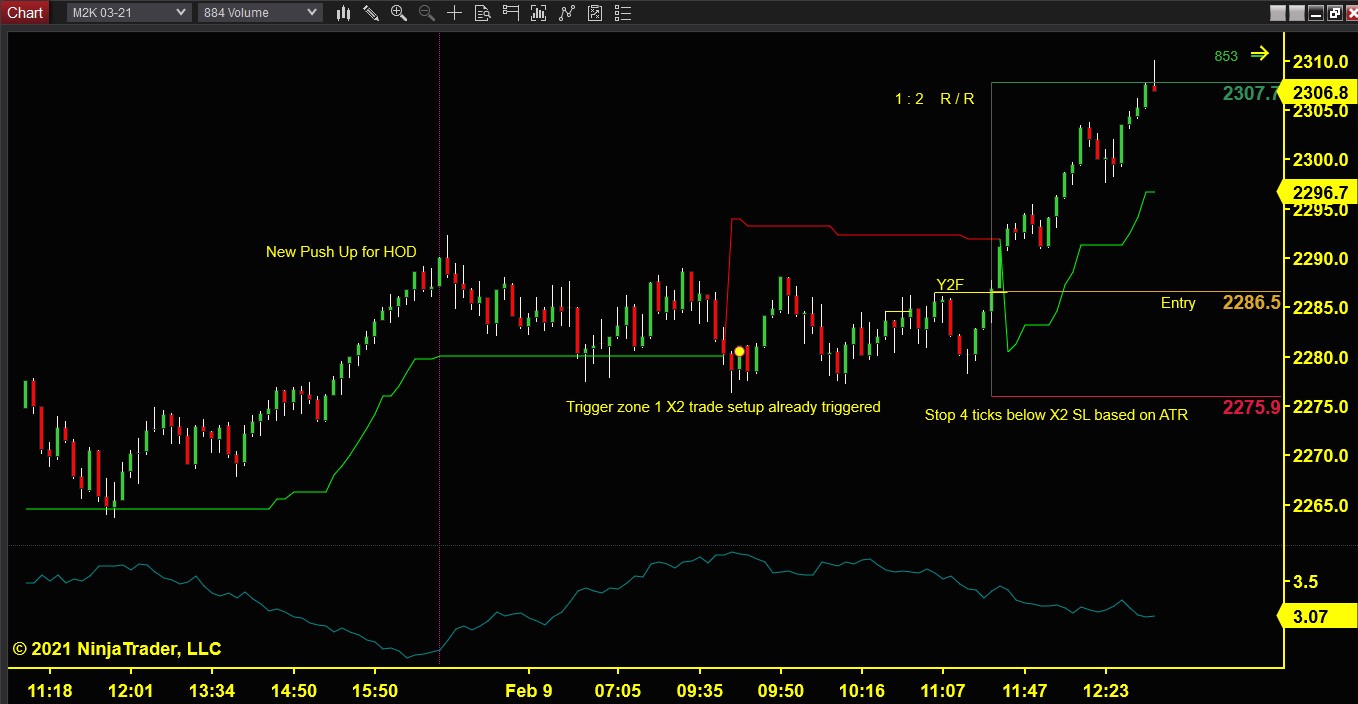Image resolution: width=1358 pixels, height=704 pixels.
Task: Click the first gray link button
Action: point(1279,13)
